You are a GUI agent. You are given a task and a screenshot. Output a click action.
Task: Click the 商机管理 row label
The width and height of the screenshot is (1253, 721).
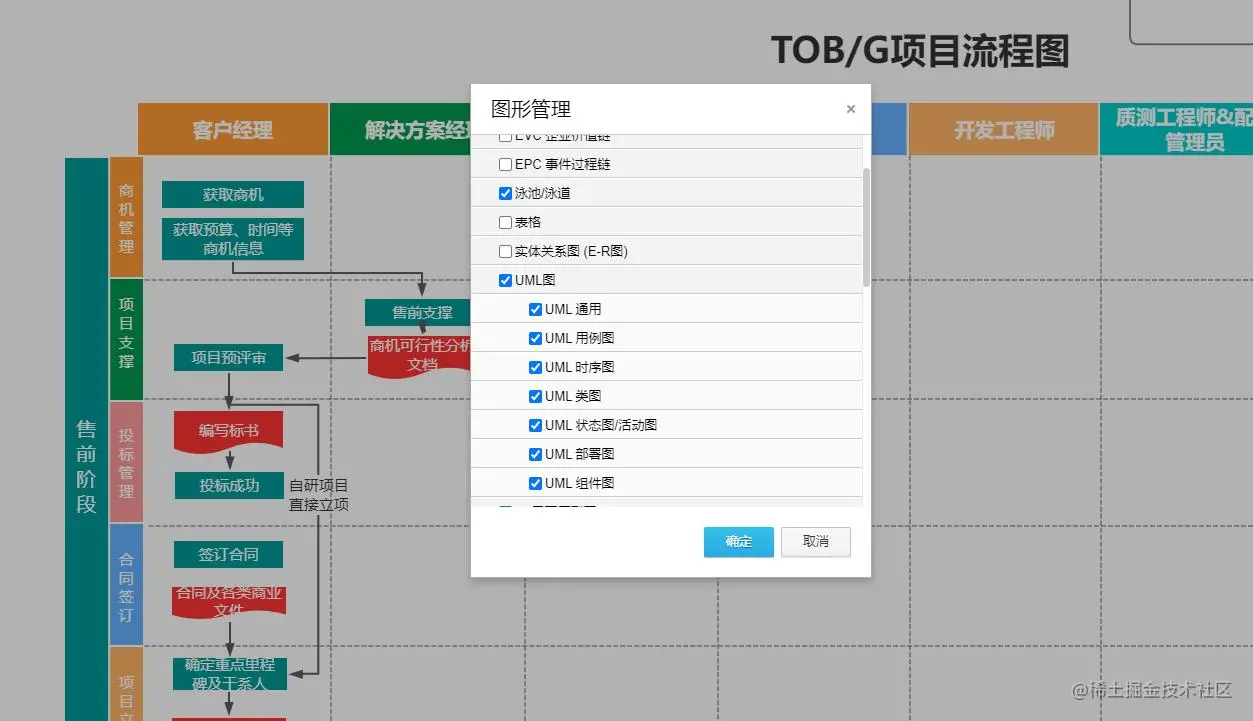(x=126, y=218)
